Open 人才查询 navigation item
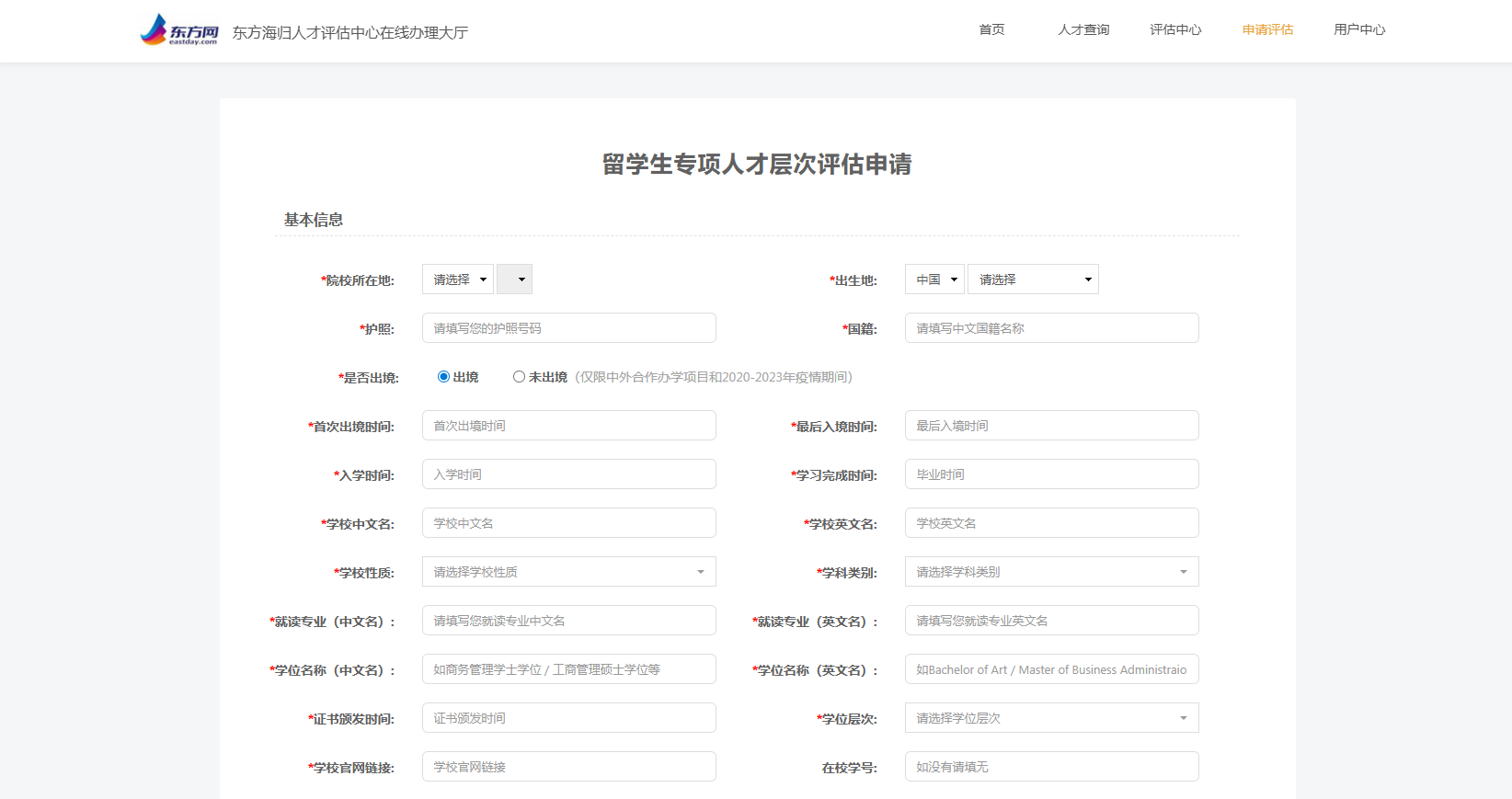The width and height of the screenshot is (1512, 799). (x=1083, y=29)
